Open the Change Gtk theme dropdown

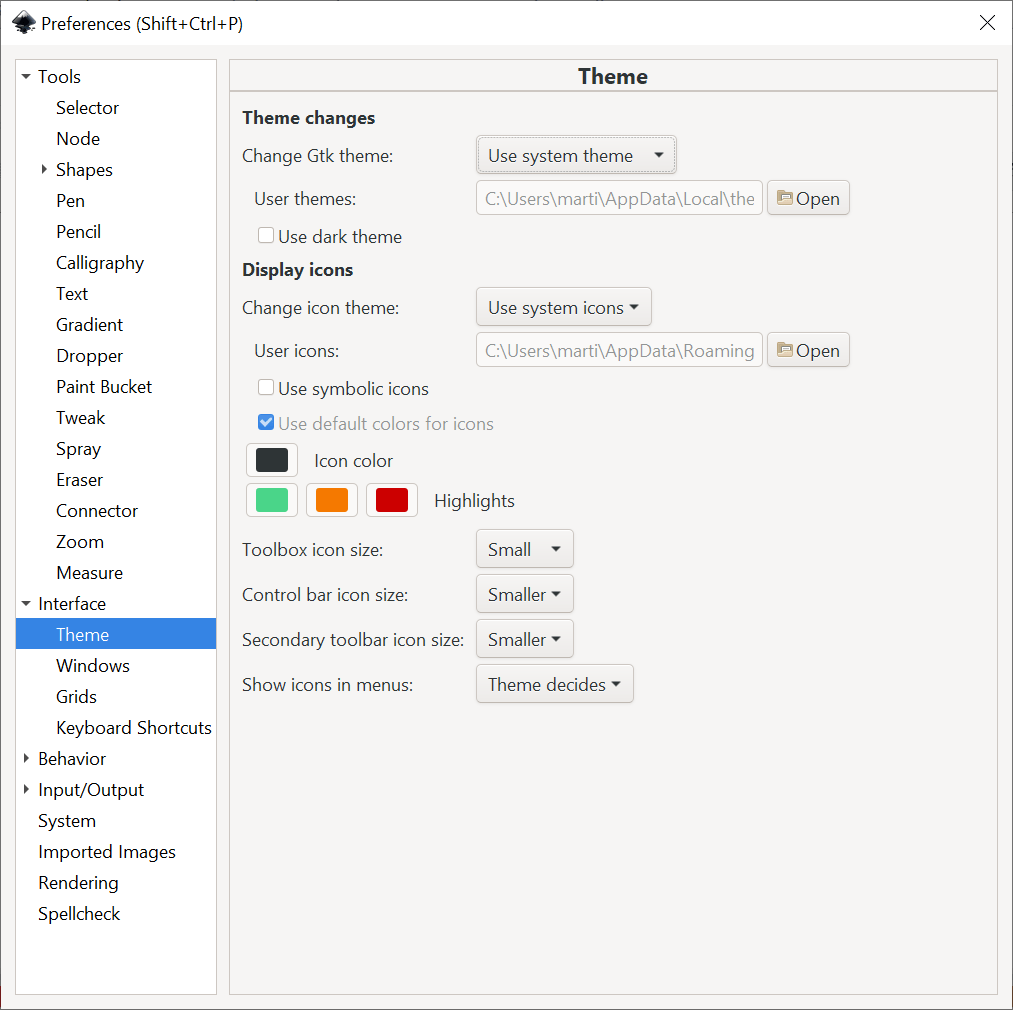(576, 156)
